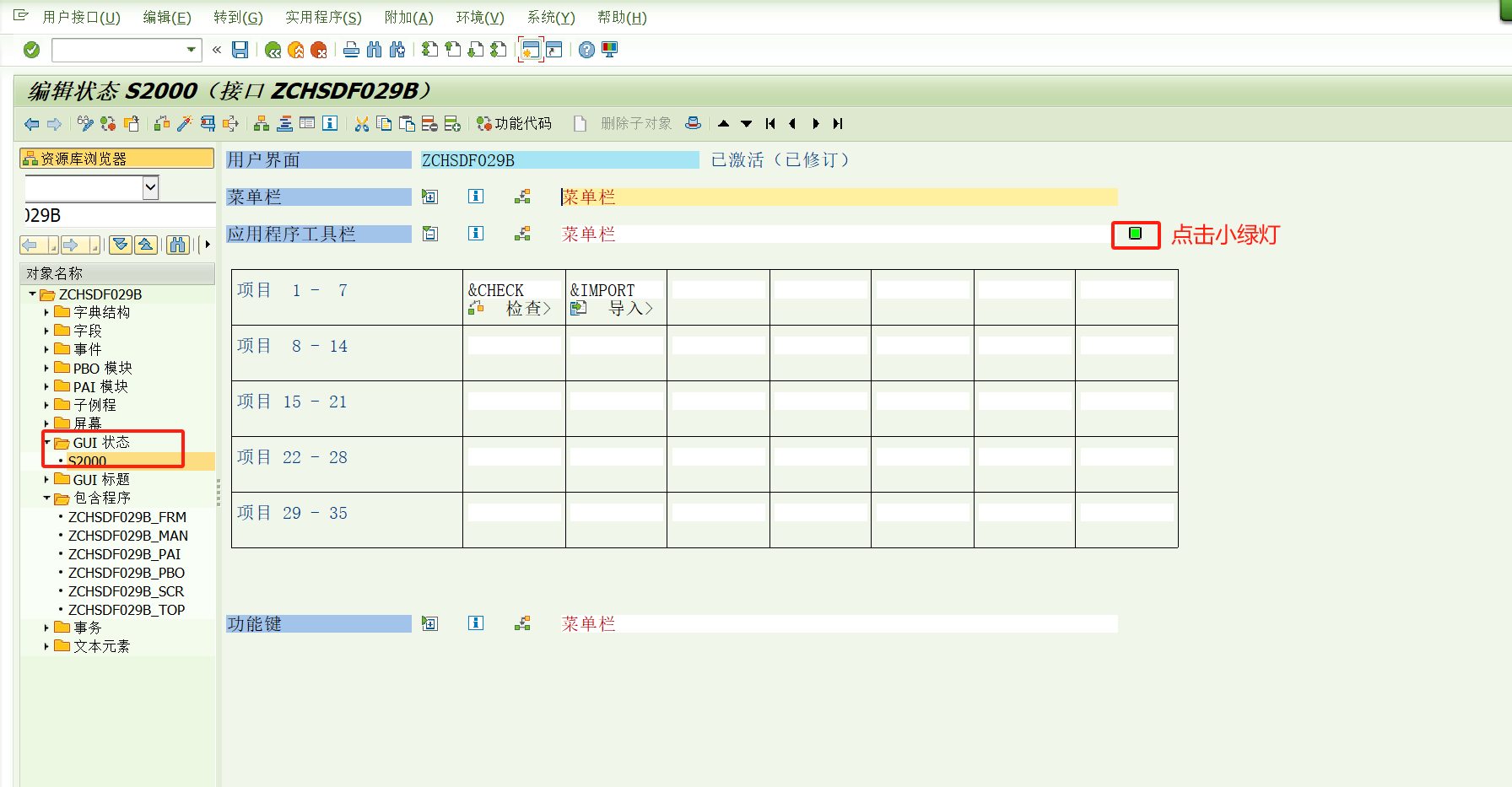Click binoculars Find button in repository browser
Screen dimensions: 1512x787
coord(177,245)
